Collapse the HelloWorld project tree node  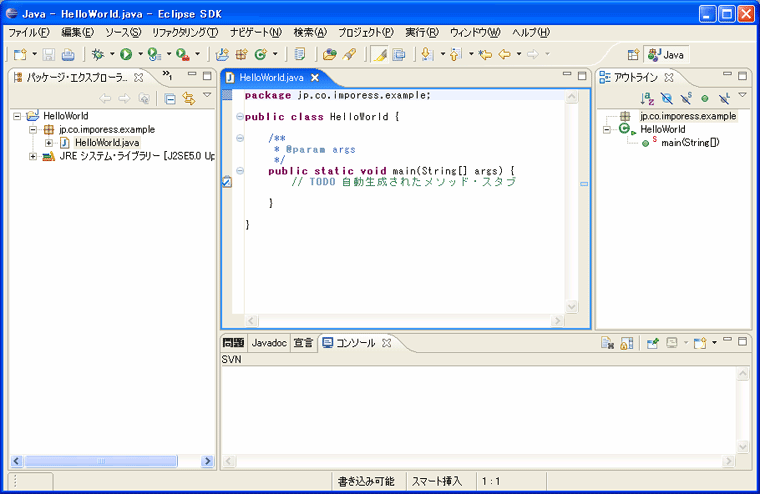click(x=17, y=116)
